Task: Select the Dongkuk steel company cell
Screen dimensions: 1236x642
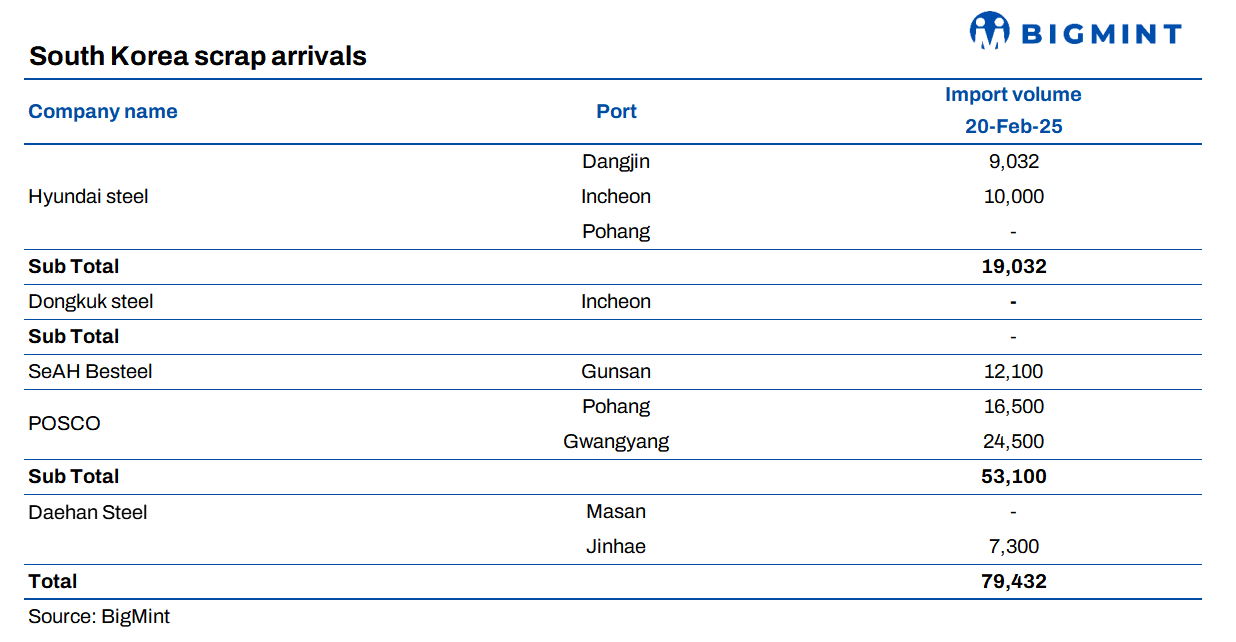Action: click(91, 302)
